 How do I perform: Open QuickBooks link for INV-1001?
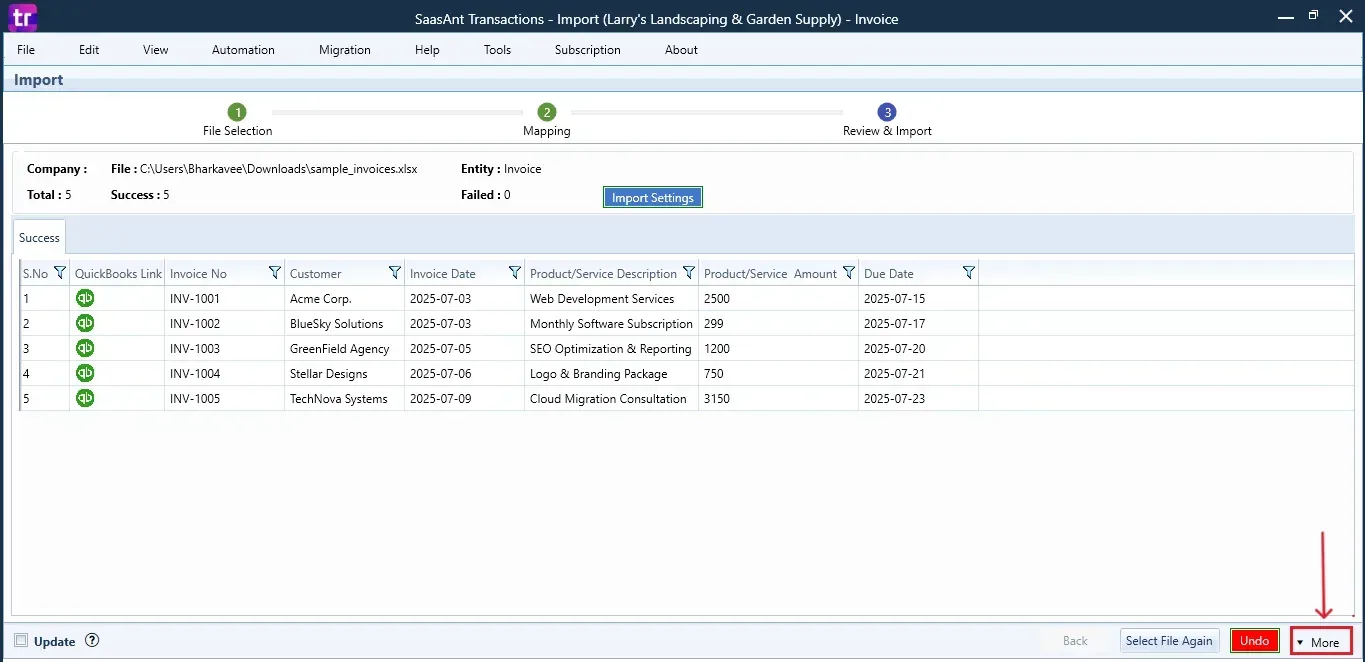(x=85, y=298)
